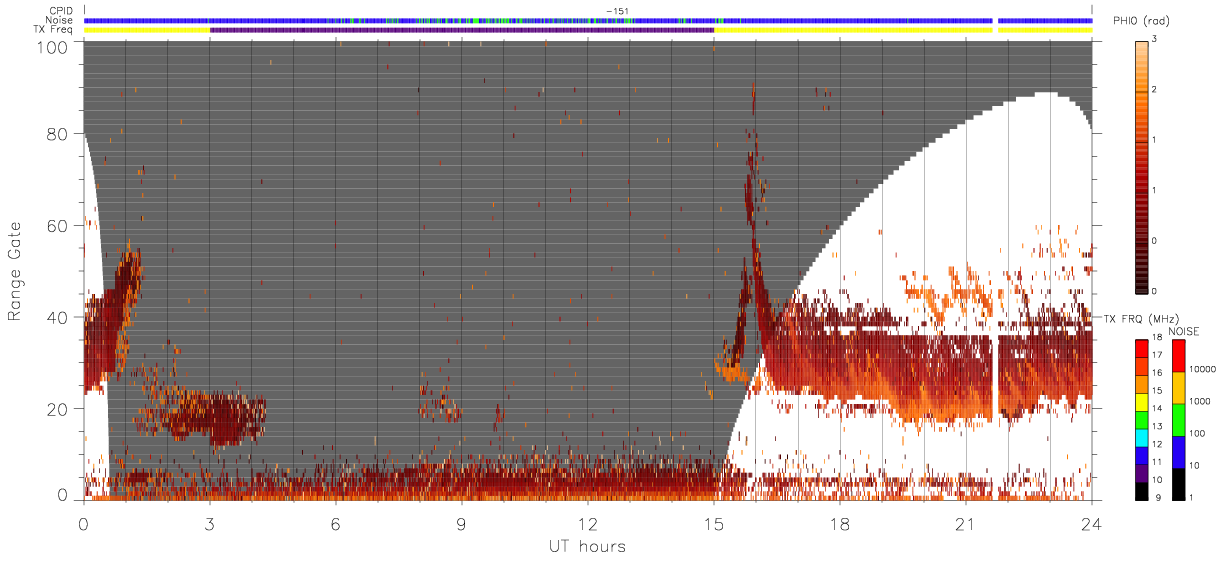Click the PHI0 (rad) colorbar title

tap(1142, 21)
